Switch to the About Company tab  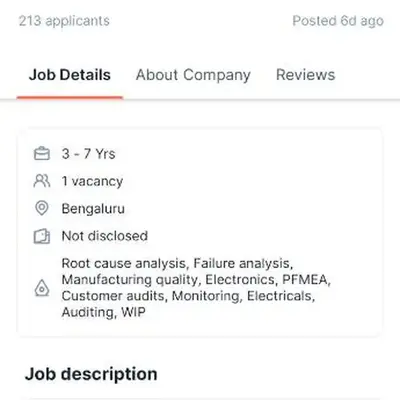coord(193,75)
